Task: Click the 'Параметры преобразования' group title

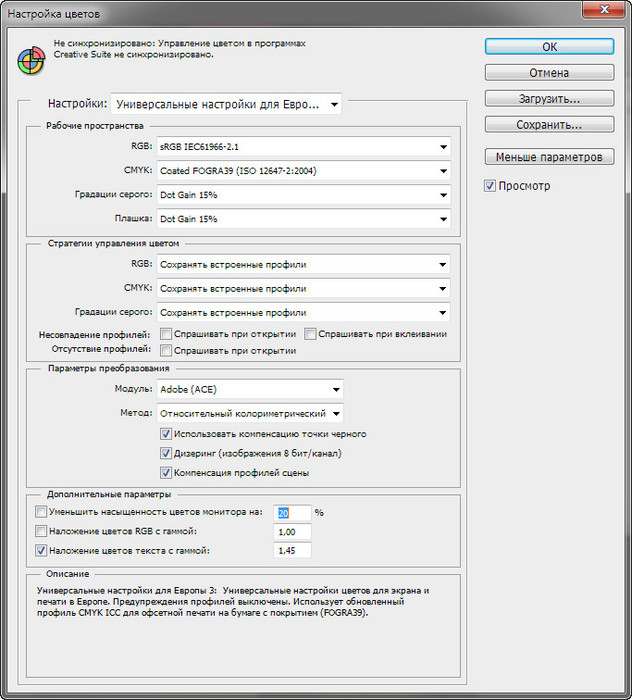Action: click(108, 368)
